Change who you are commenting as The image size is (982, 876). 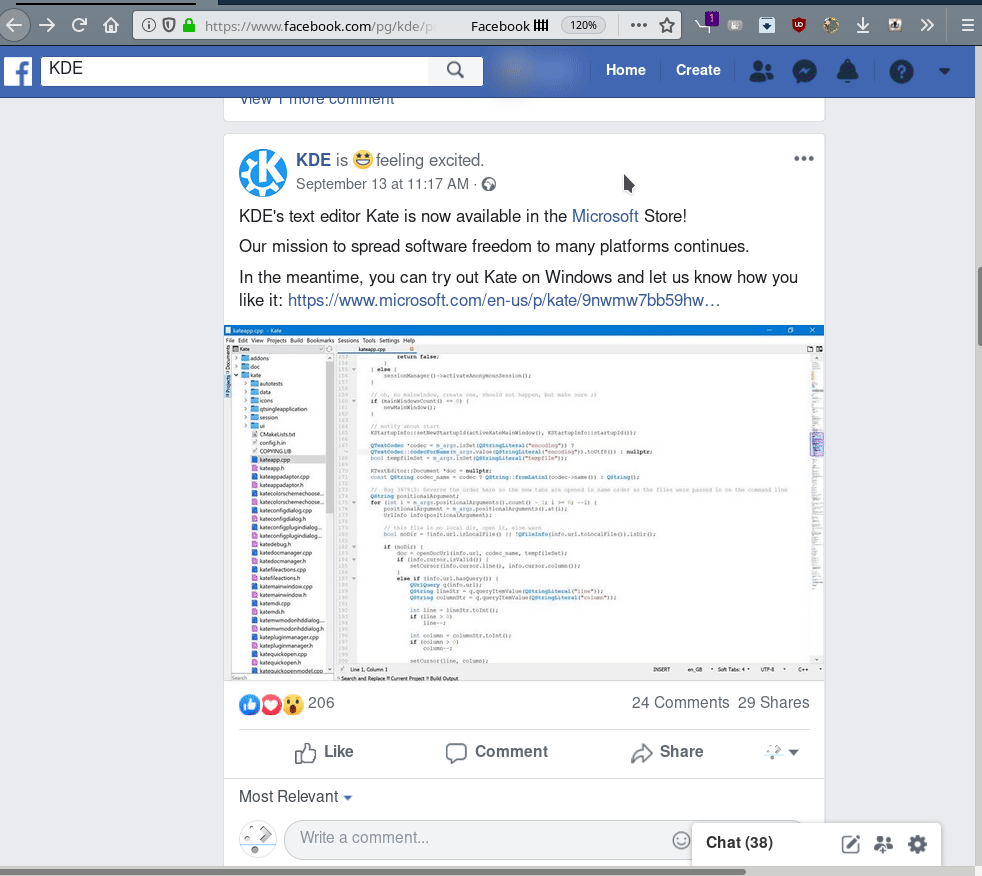pyautogui.click(x=782, y=752)
